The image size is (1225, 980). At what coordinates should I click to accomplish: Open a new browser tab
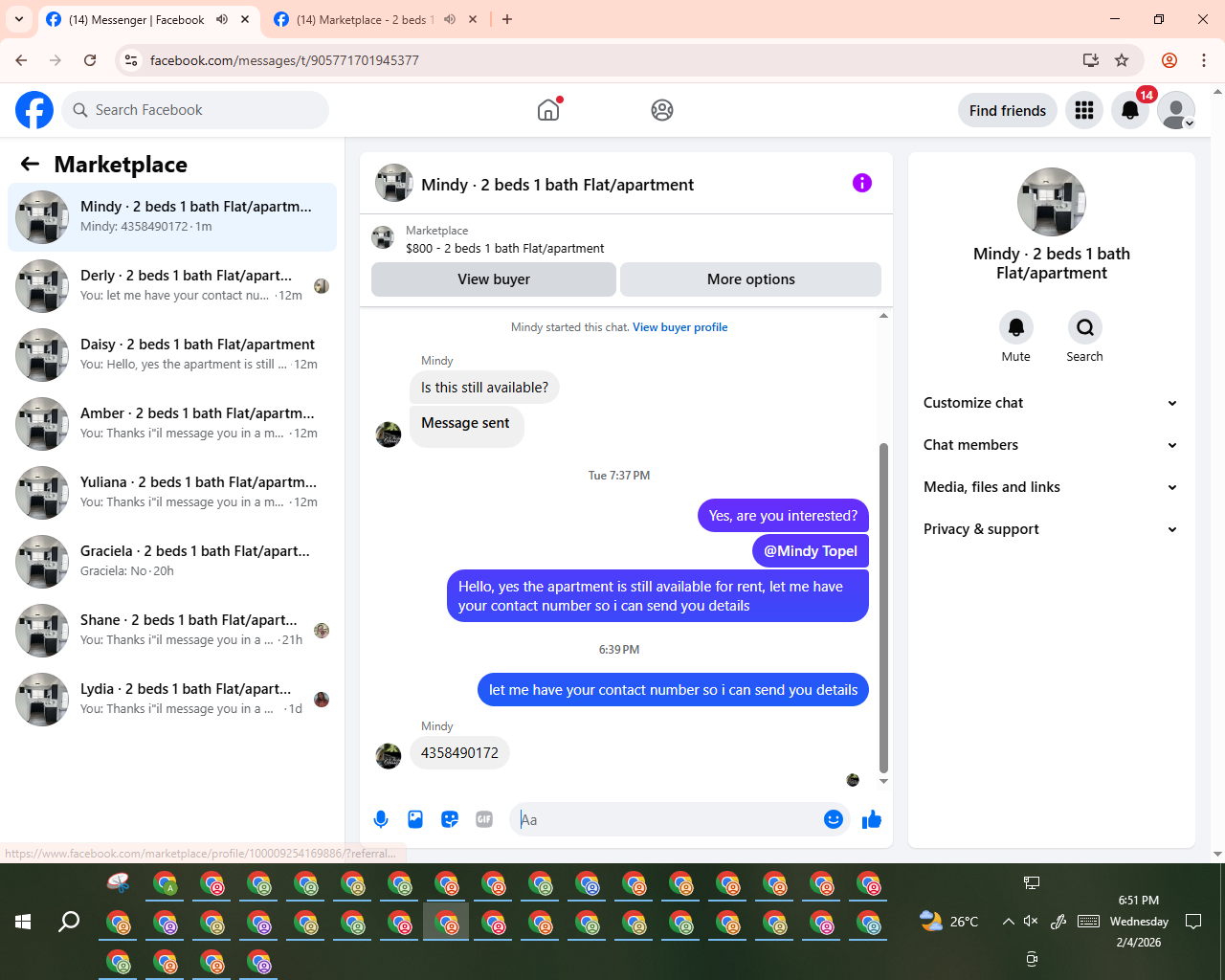point(507,19)
